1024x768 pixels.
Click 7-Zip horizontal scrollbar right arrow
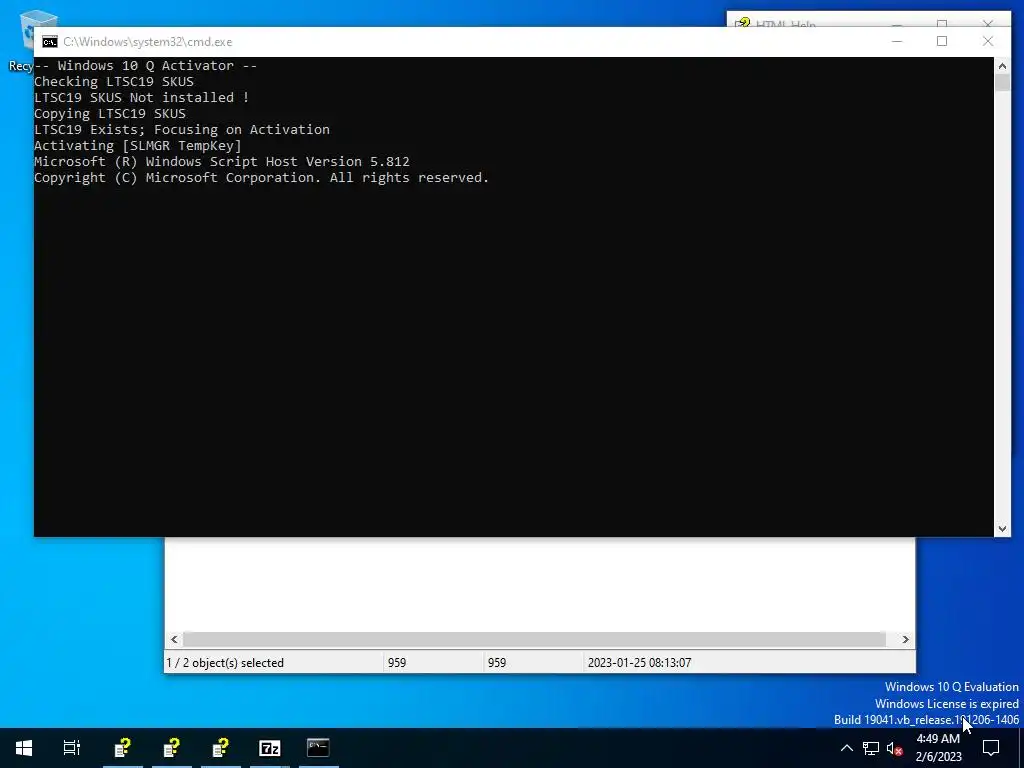point(905,639)
